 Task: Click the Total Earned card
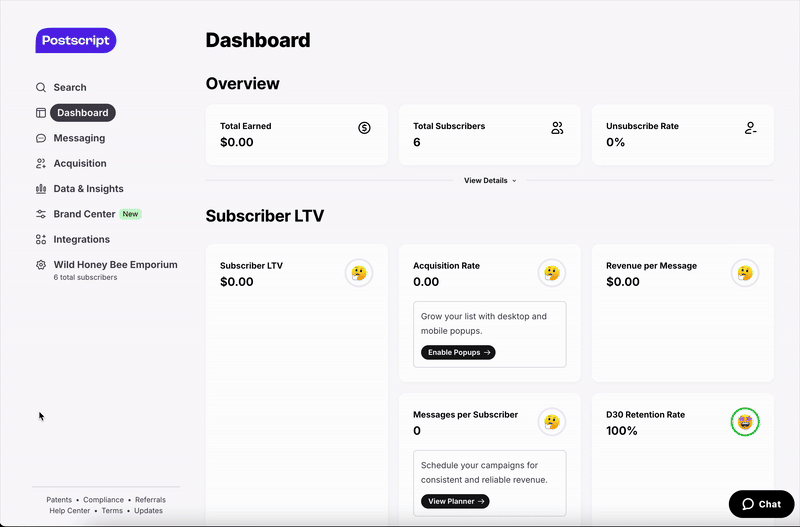click(x=297, y=135)
